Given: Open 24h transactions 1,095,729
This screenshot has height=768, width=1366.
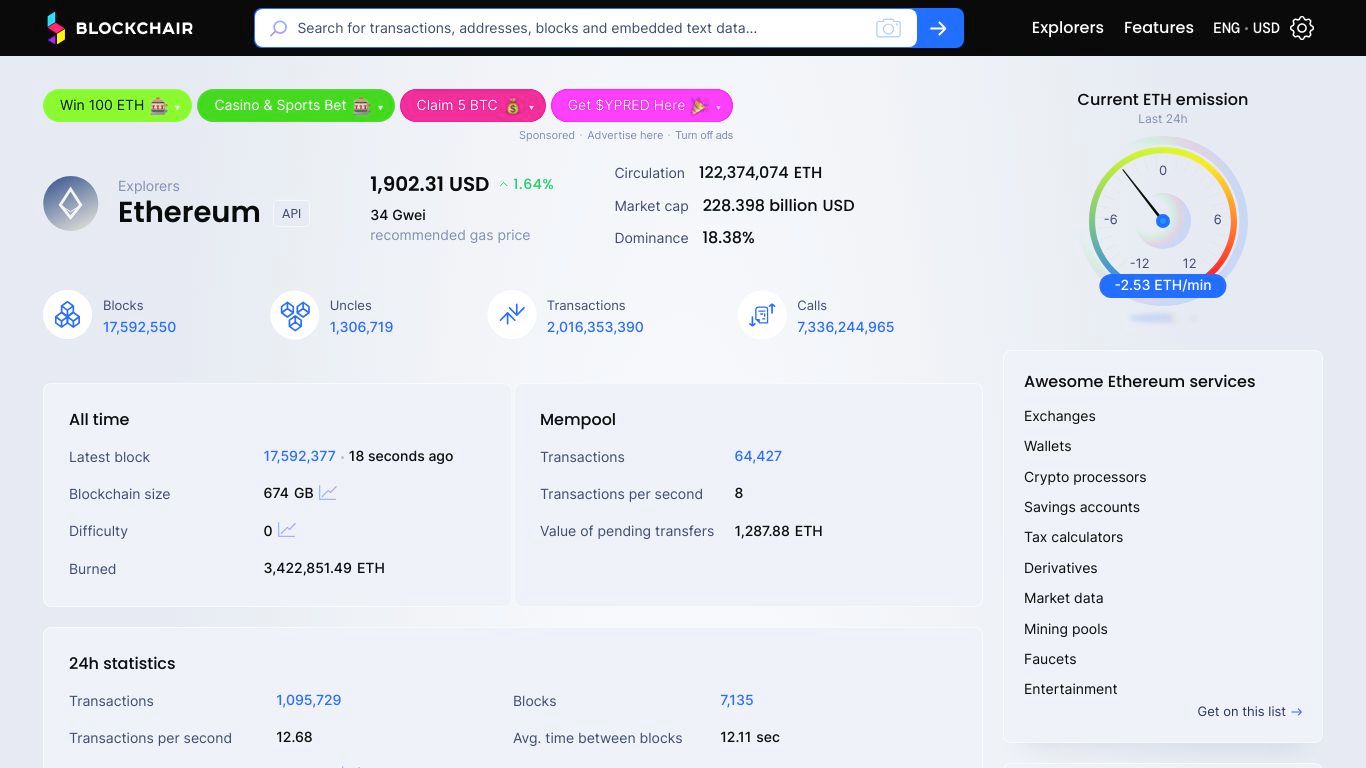Looking at the screenshot, I should tap(308, 700).
